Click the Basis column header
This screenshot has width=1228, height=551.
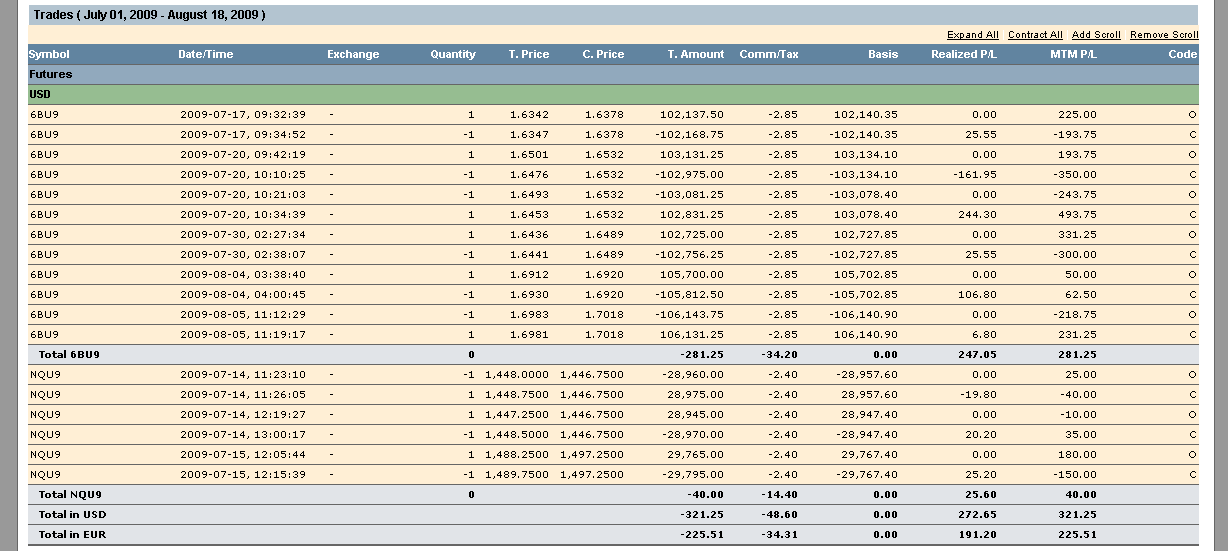(x=883, y=54)
